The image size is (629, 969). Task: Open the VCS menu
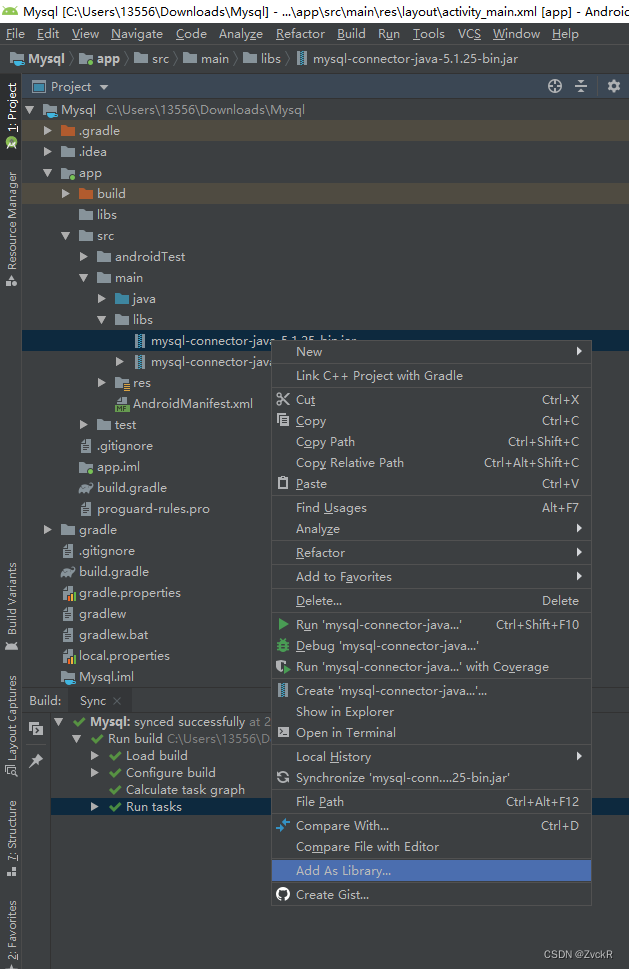(469, 34)
